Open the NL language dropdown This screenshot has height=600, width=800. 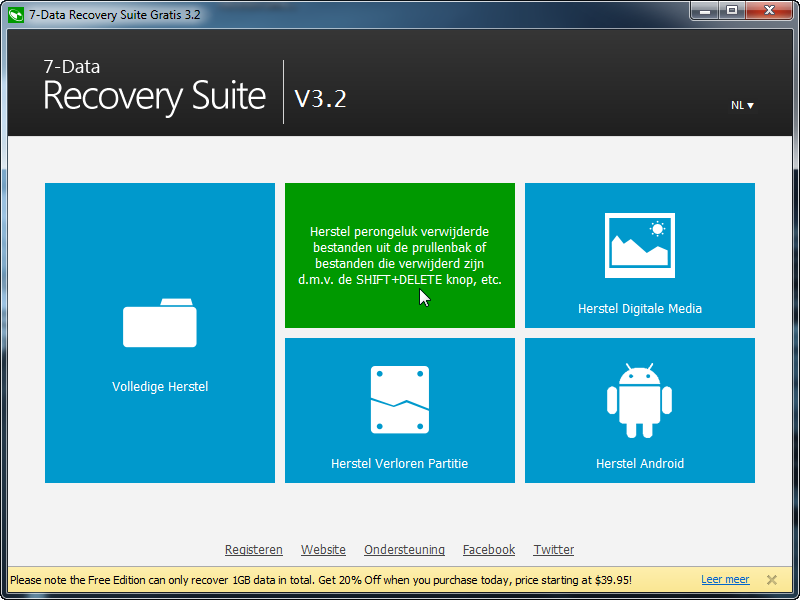click(x=742, y=105)
